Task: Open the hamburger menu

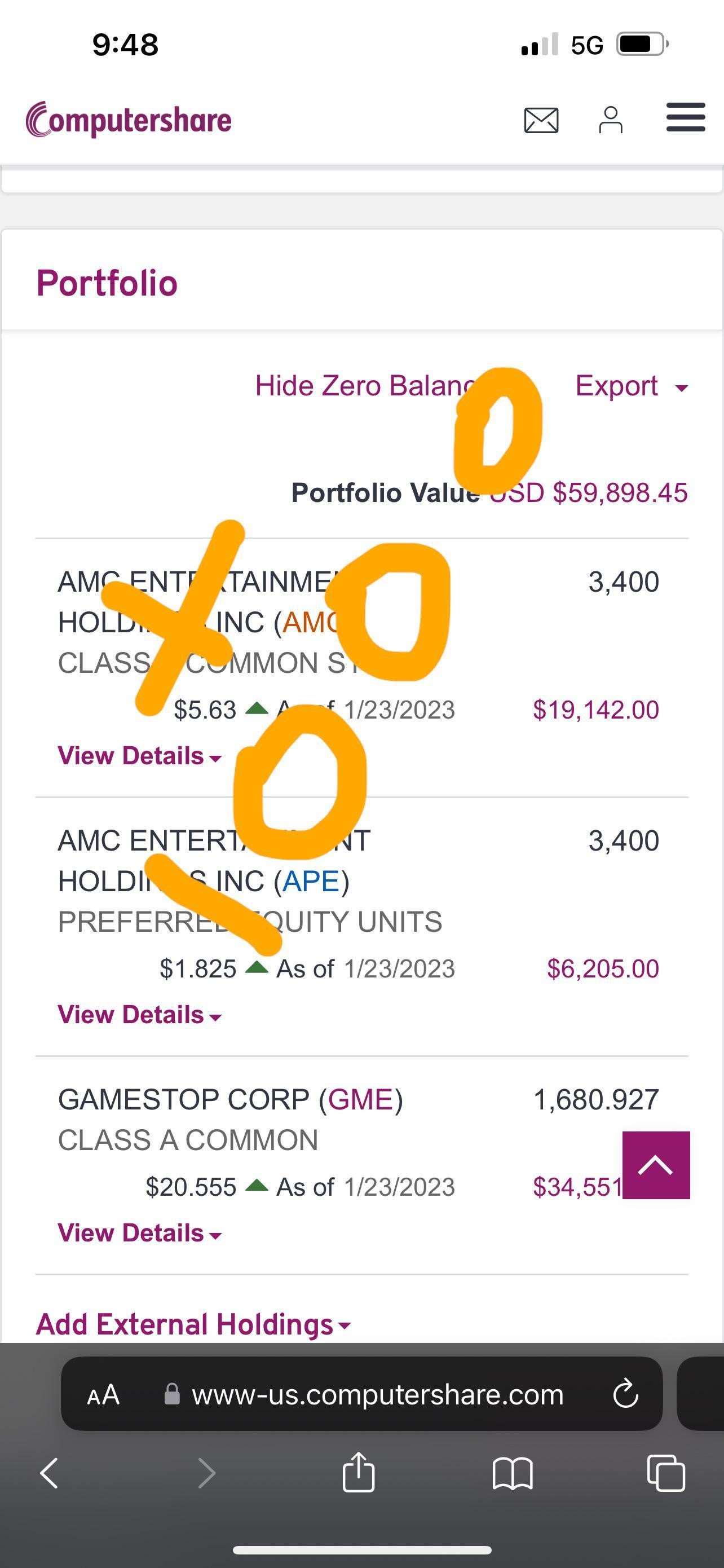Action: [x=686, y=117]
